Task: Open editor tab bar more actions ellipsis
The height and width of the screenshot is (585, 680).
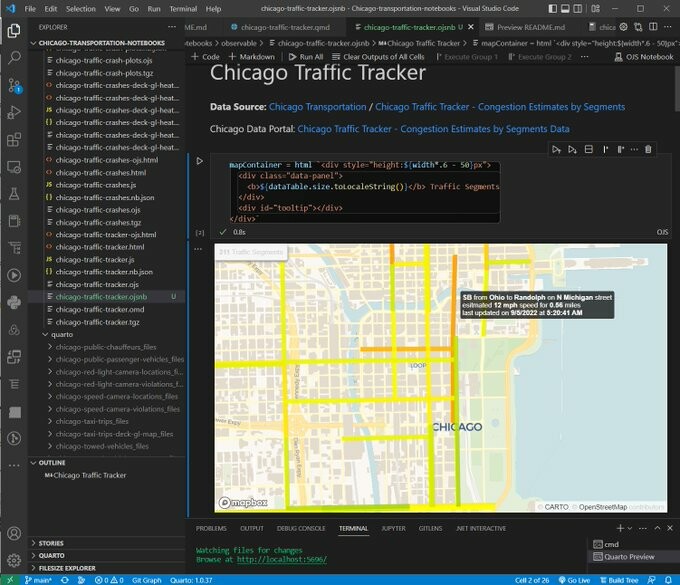Action: [668, 27]
